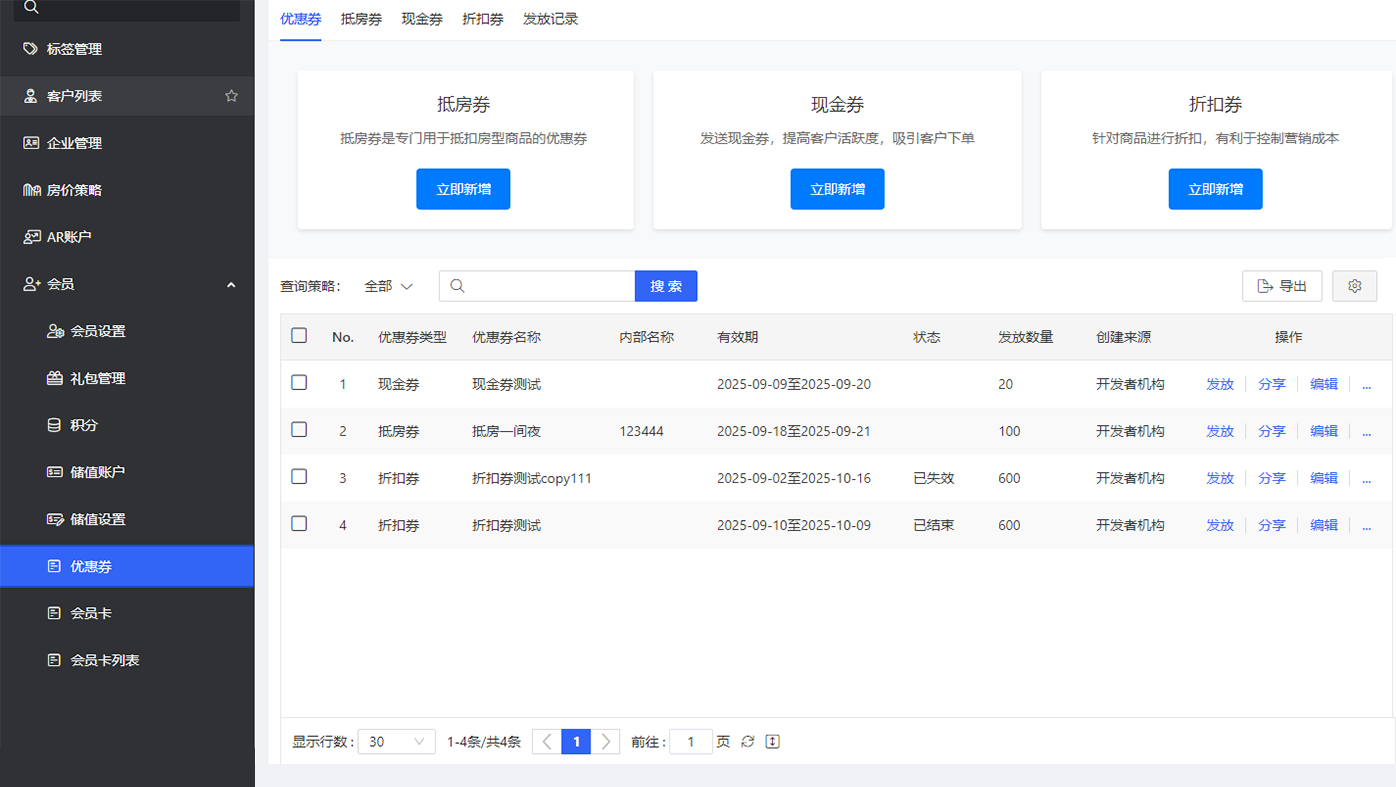
Task: Click 立即新增 under 现金券 card
Action: pyautogui.click(x=837, y=188)
